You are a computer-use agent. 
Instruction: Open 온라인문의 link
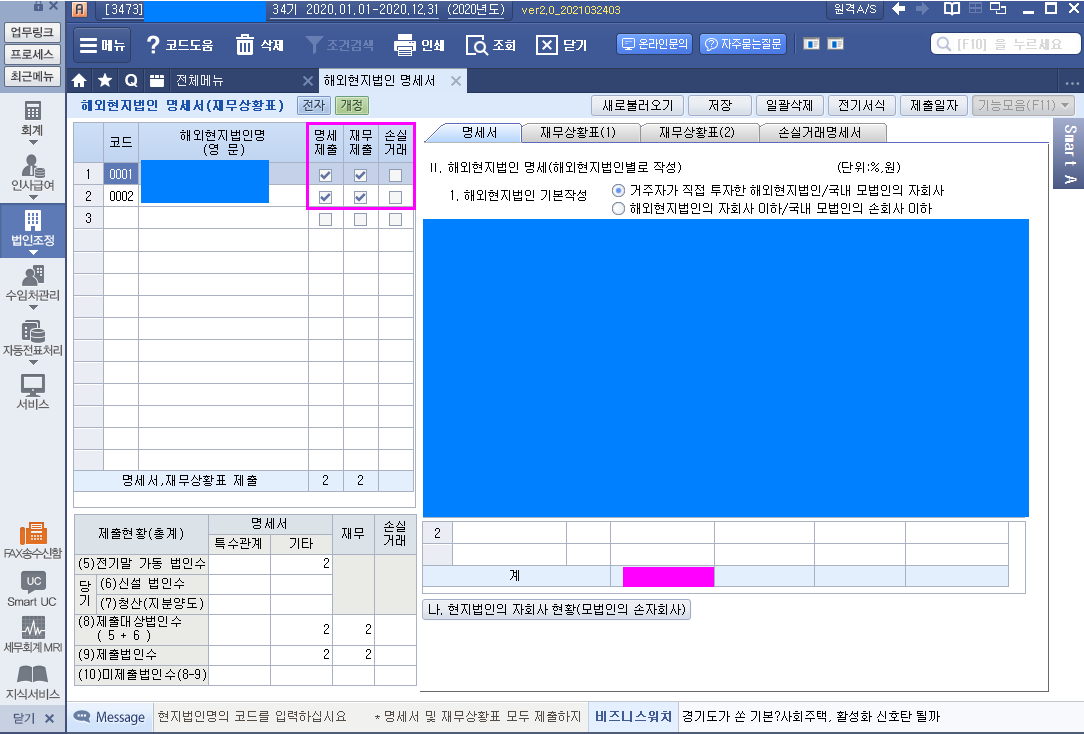pyautogui.click(x=655, y=44)
